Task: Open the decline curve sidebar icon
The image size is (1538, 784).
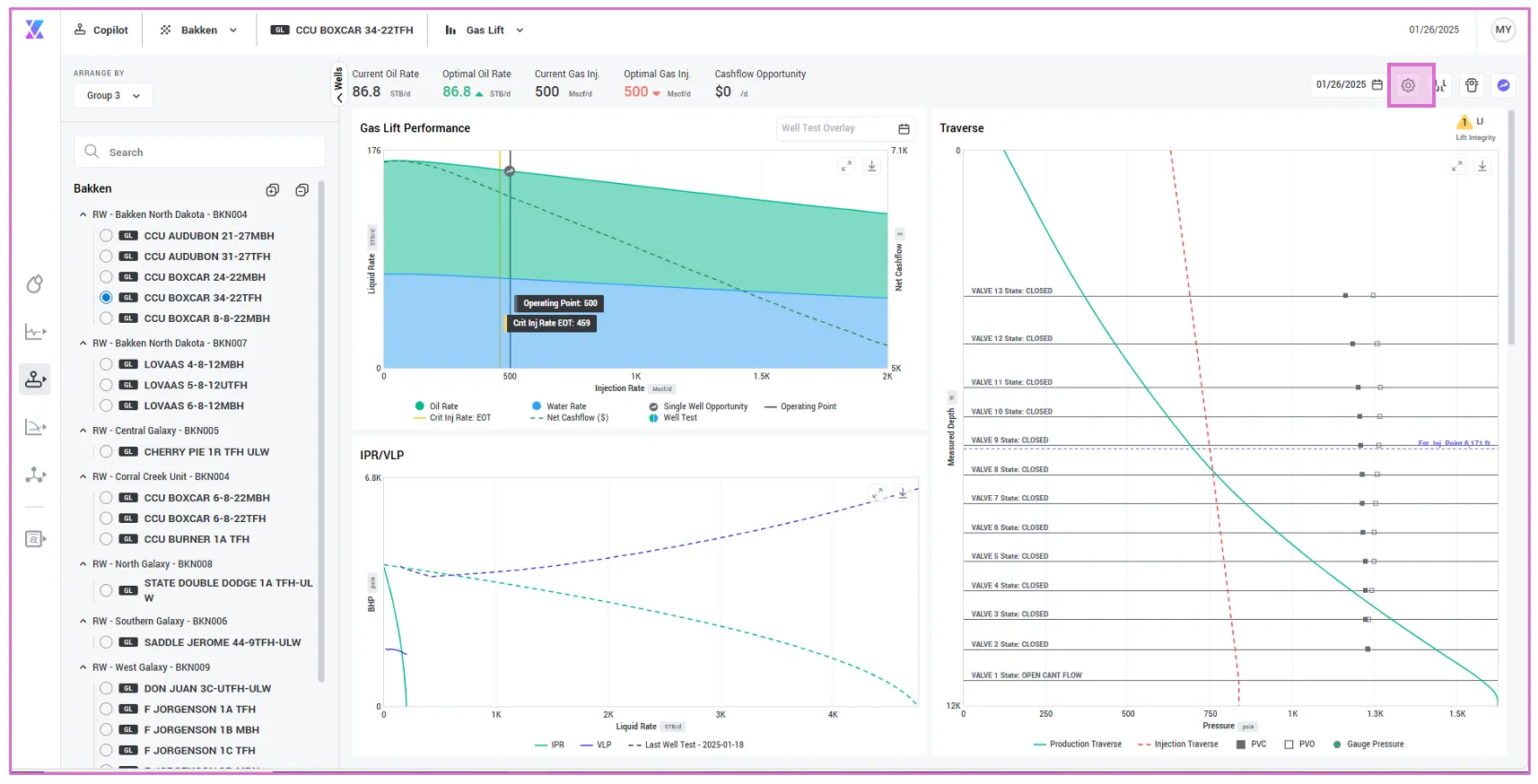Action: (35, 427)
